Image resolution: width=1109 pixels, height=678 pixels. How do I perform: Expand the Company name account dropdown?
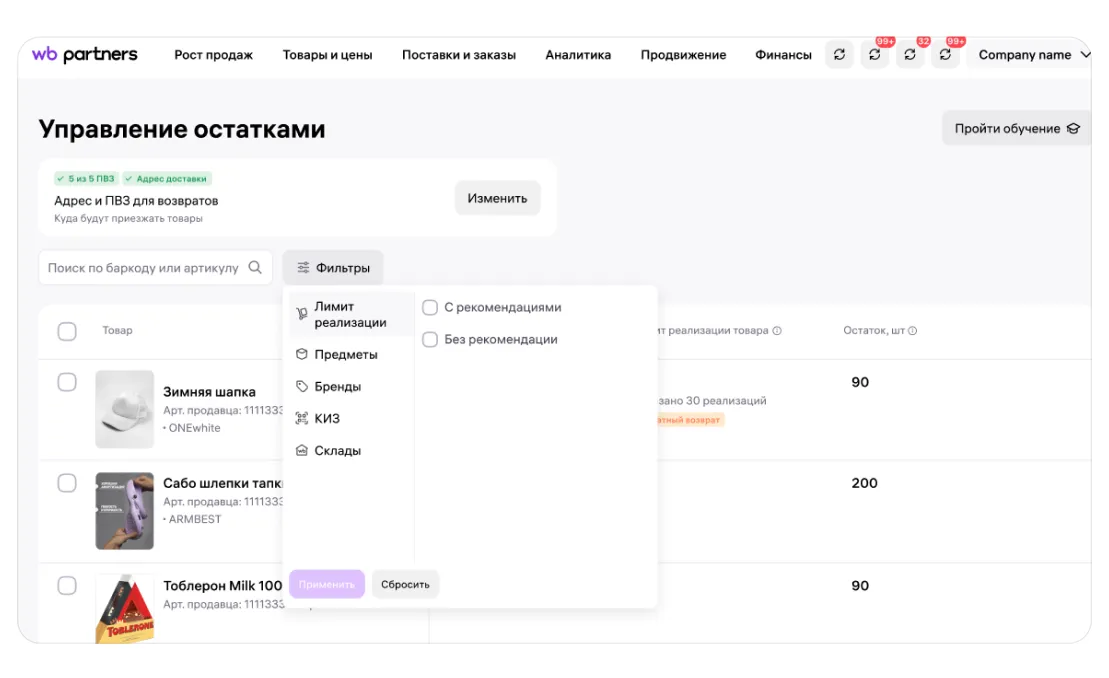1034,55
